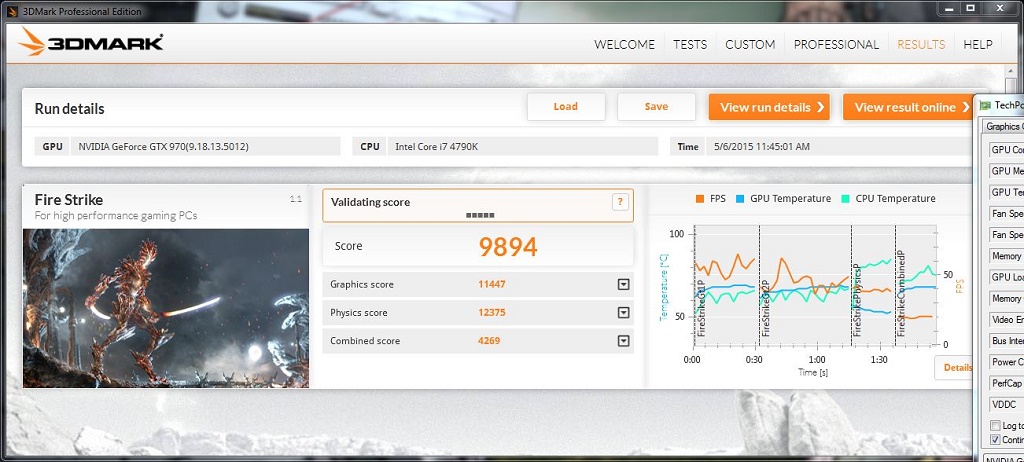Viewport: 1024px width, 462px height.
Task: Click the GPU Load sensor row in GPU-Z
Action: 1006,277
